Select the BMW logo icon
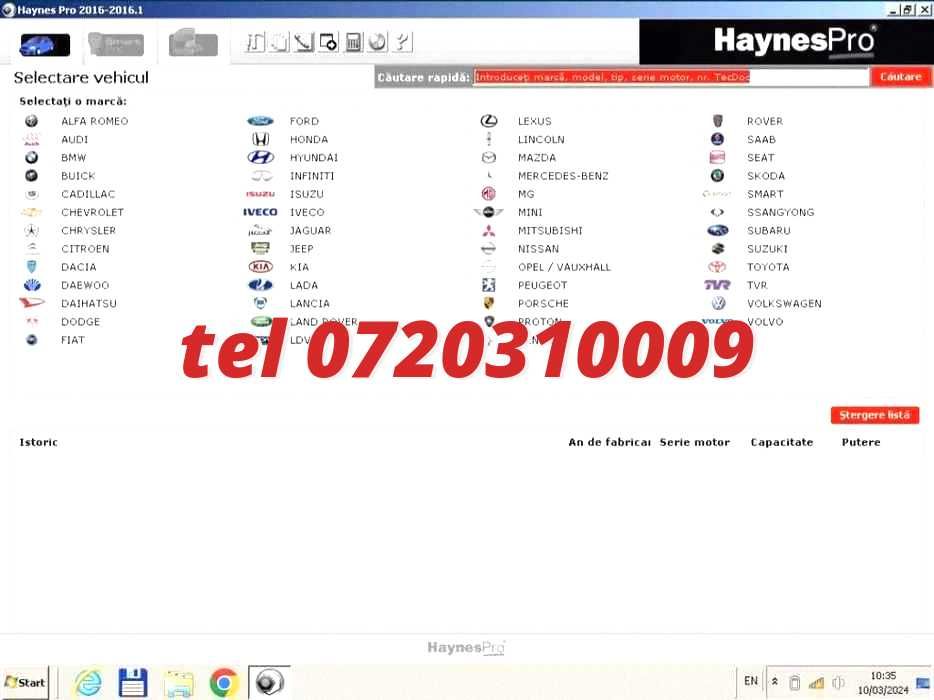This screenshot has width=934, height=700. click(32, 157)
